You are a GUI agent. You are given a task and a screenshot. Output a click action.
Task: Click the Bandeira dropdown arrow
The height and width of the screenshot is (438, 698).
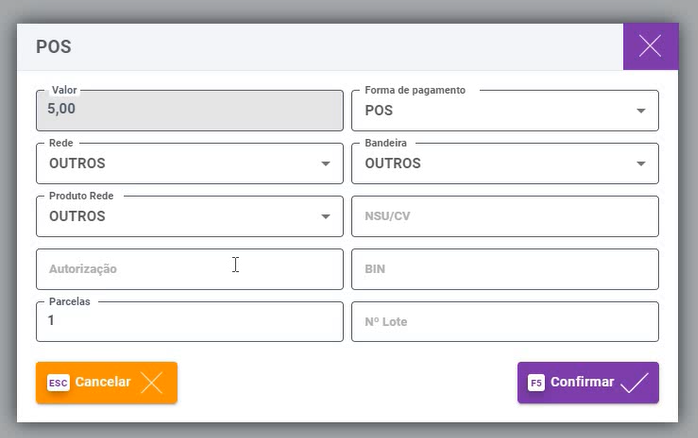(x=641, y=164)
